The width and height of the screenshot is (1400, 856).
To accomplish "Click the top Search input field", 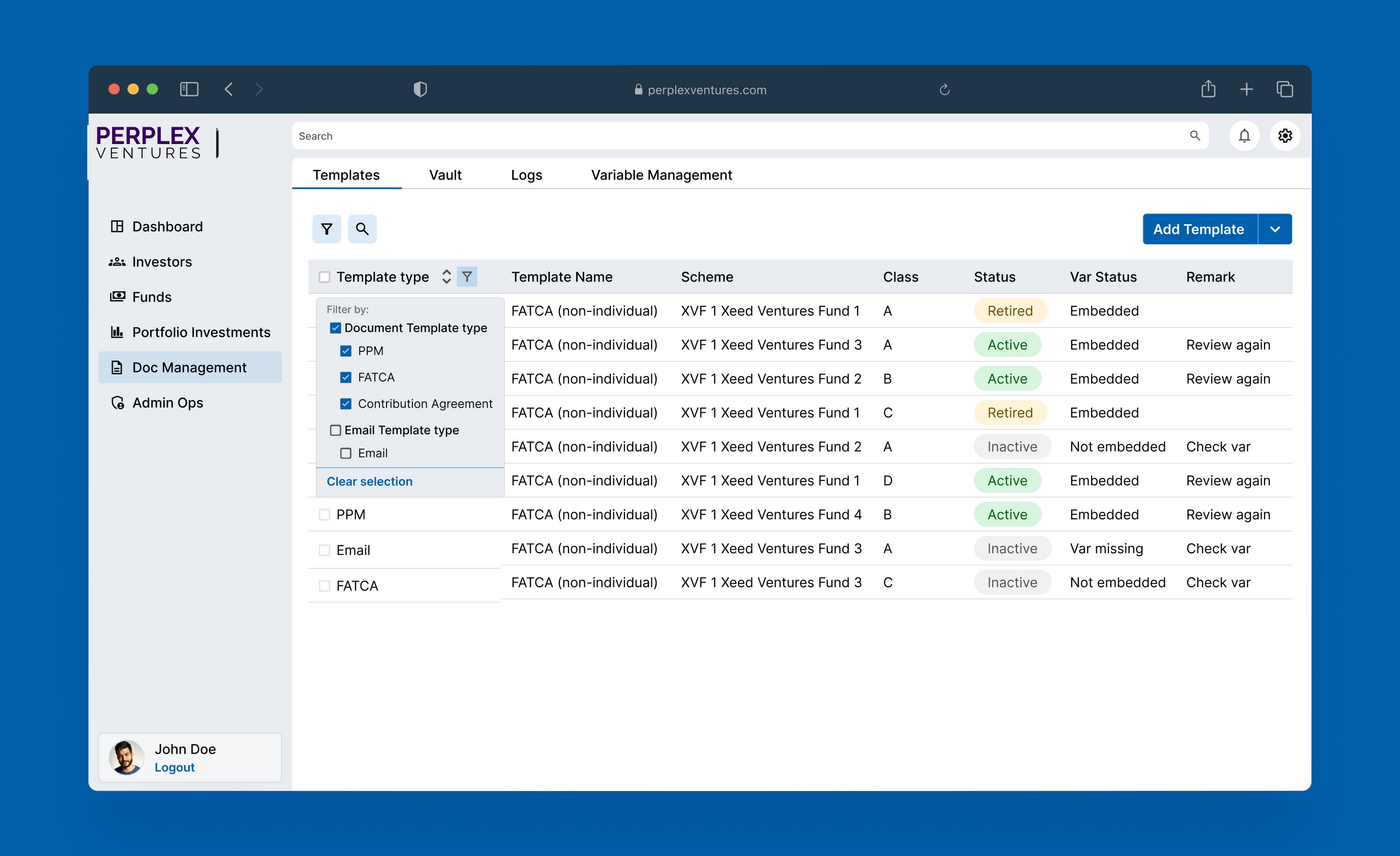I will point(739,136).
